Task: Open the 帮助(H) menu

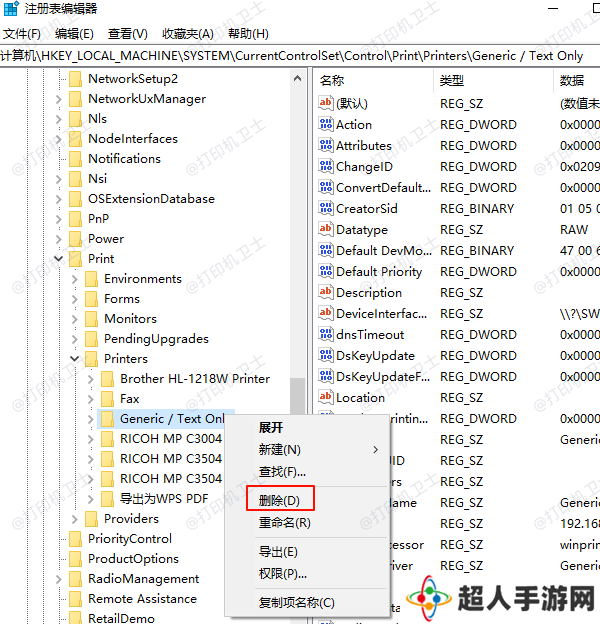Action: point(248,34)
